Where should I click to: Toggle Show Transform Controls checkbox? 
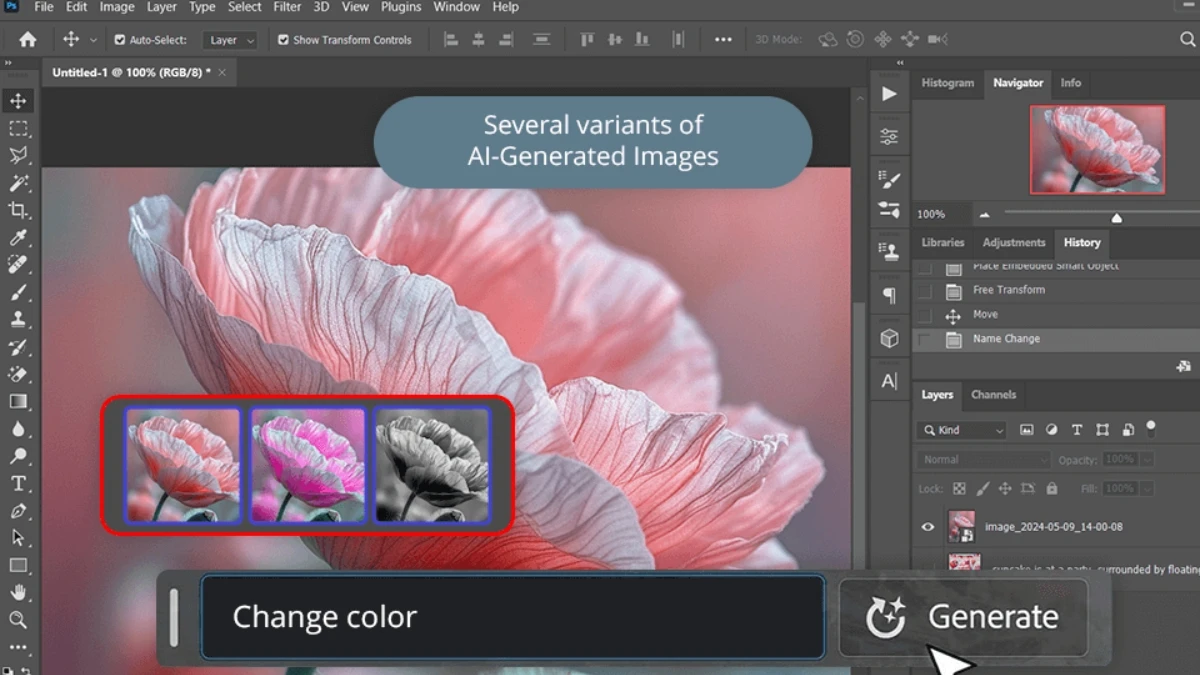(x=283, y=40)
